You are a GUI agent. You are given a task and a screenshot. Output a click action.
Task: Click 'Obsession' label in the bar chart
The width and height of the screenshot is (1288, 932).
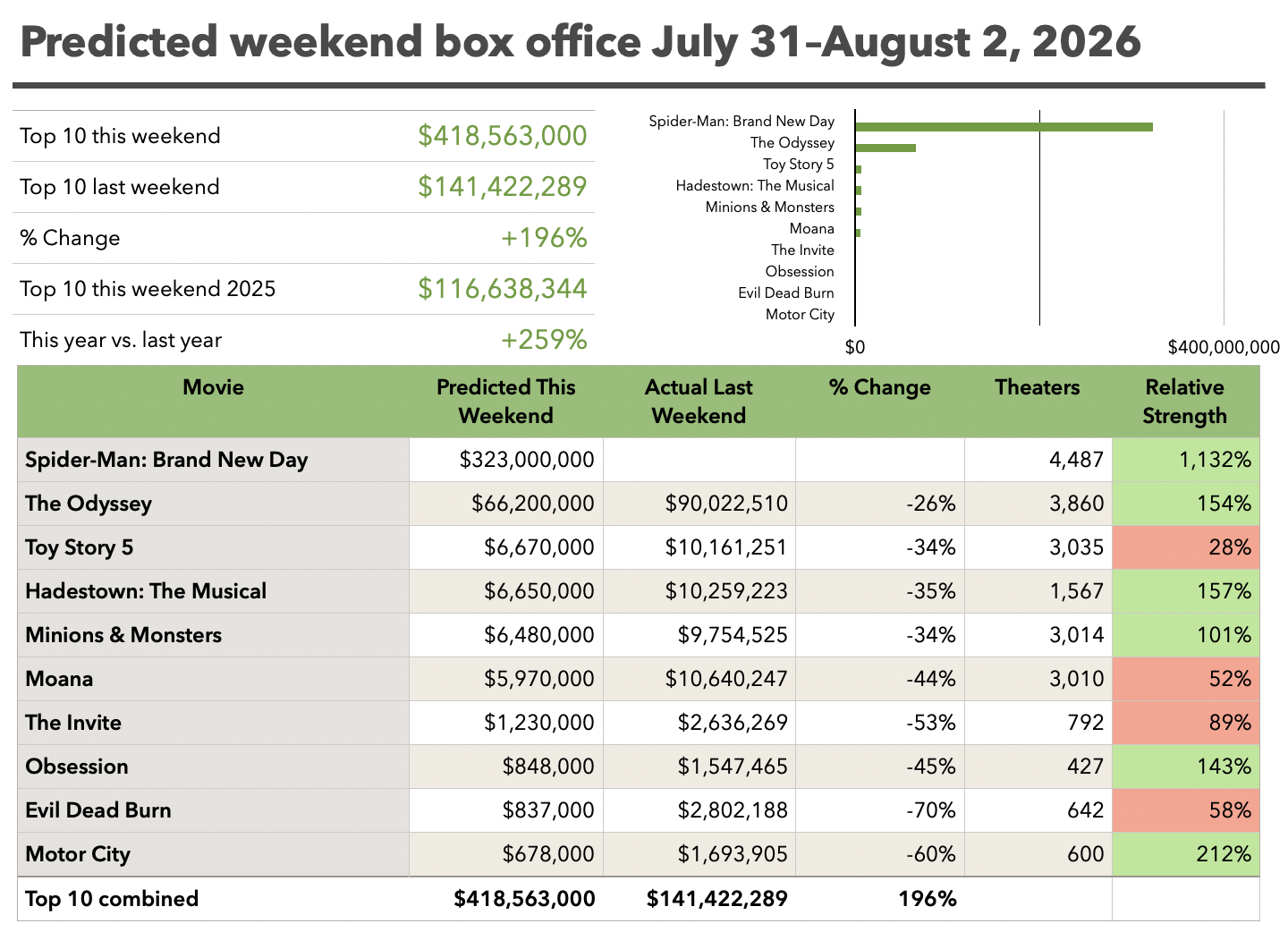(x=800, y=271)
